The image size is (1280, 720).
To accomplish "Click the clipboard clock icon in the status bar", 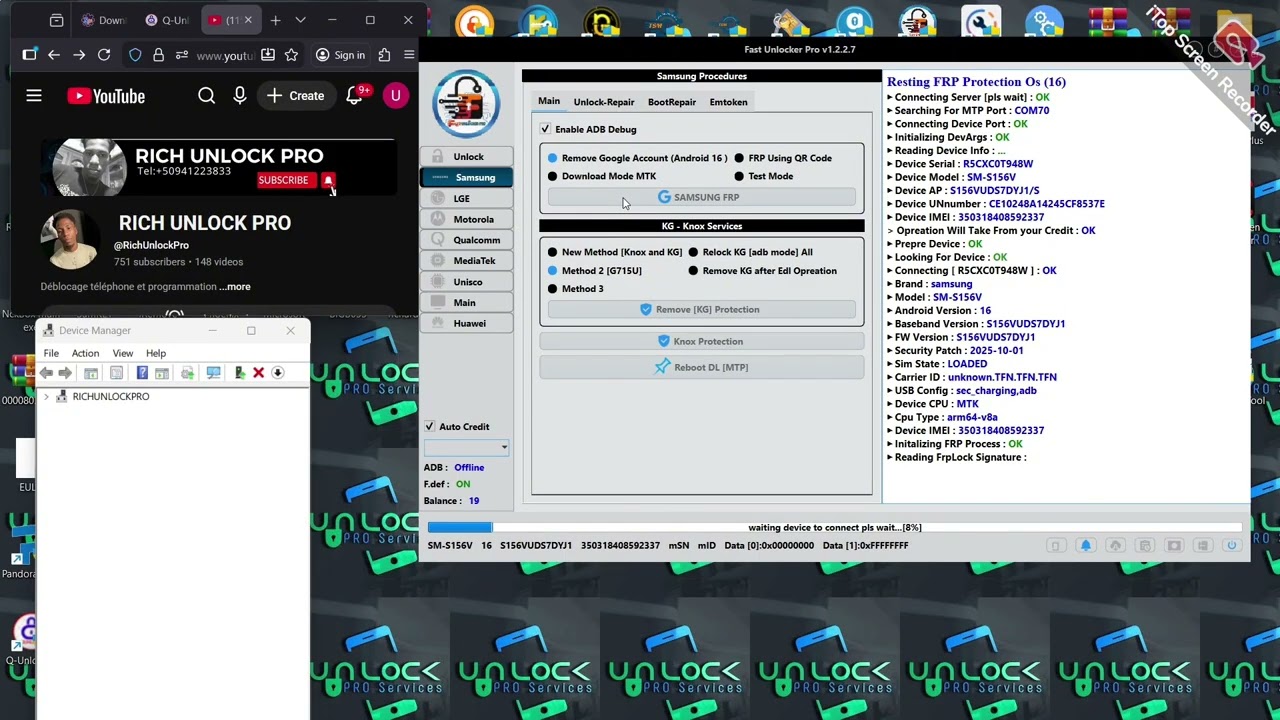I will coord(1145,546).
